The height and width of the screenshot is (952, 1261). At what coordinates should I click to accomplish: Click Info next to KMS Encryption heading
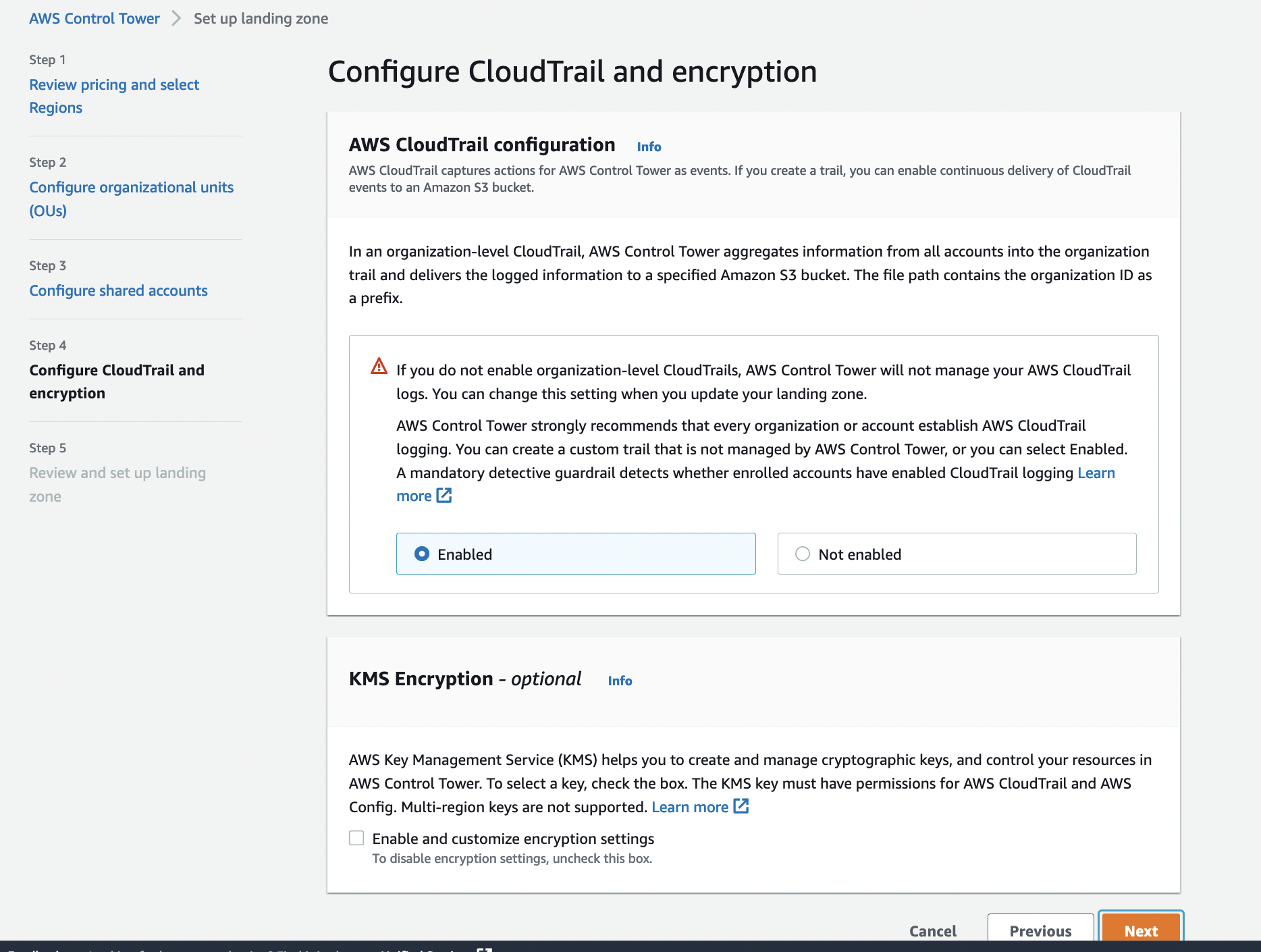pyautogui.click(x=620, y=681)
